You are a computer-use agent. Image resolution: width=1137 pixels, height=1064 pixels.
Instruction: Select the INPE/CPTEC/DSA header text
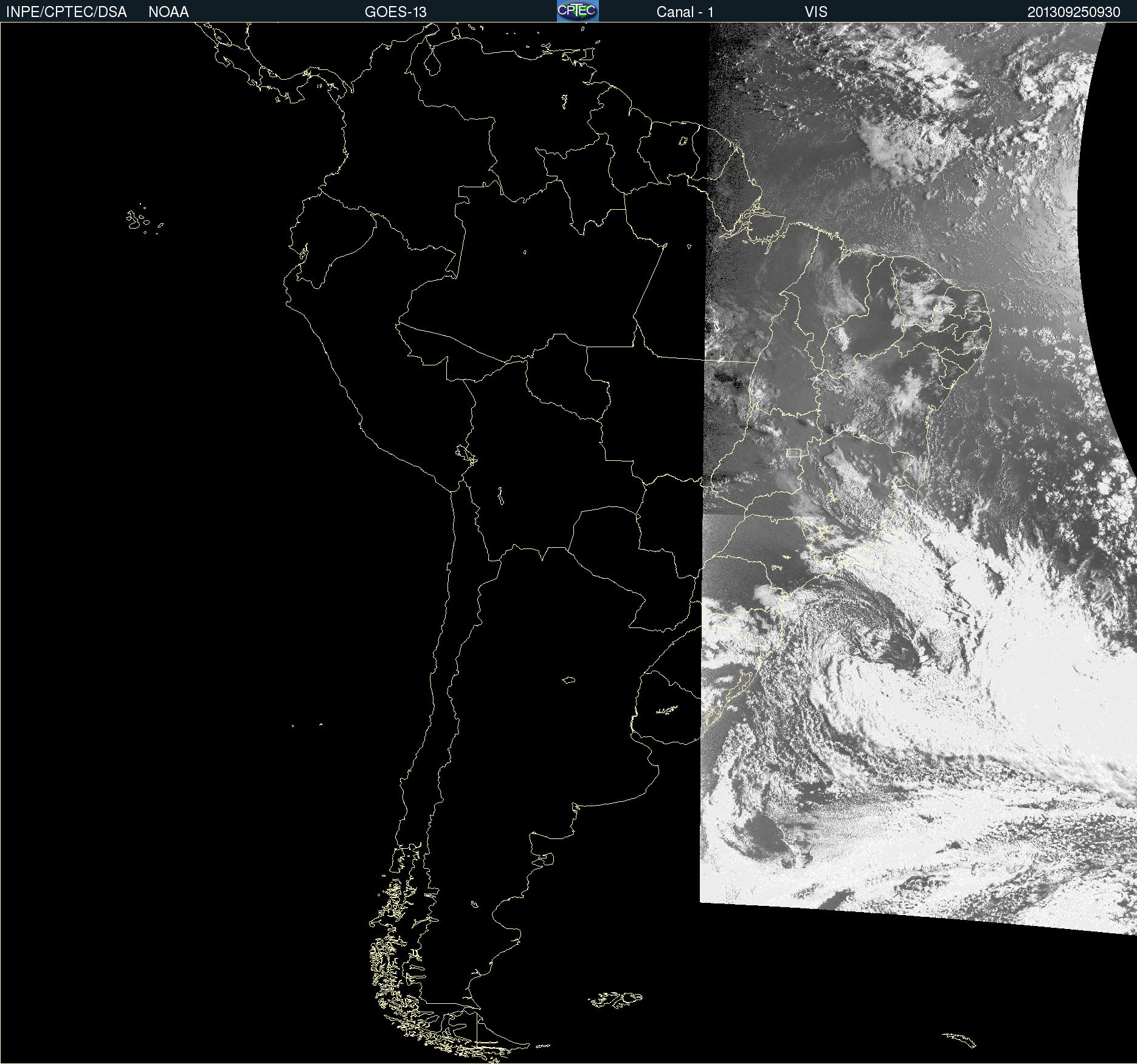[66, 12]
